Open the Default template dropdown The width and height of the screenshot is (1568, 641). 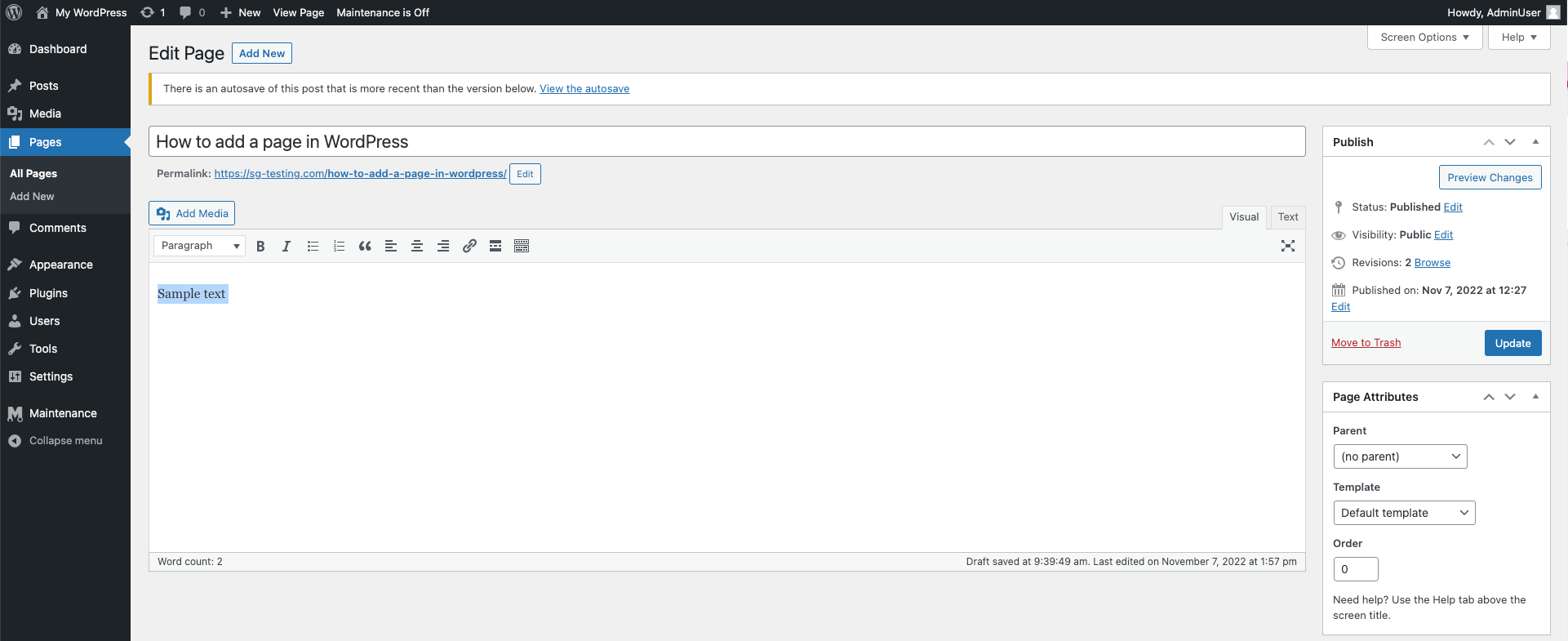[x=1404, y=513]
